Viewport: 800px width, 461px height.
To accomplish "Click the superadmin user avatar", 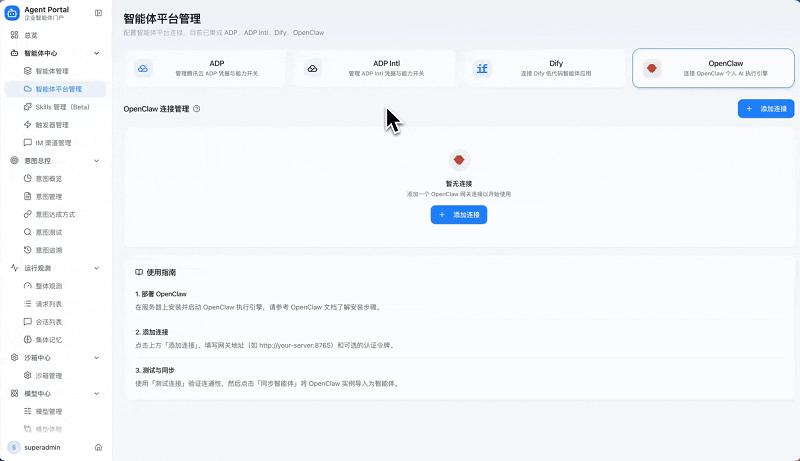I will pos(13,447).
